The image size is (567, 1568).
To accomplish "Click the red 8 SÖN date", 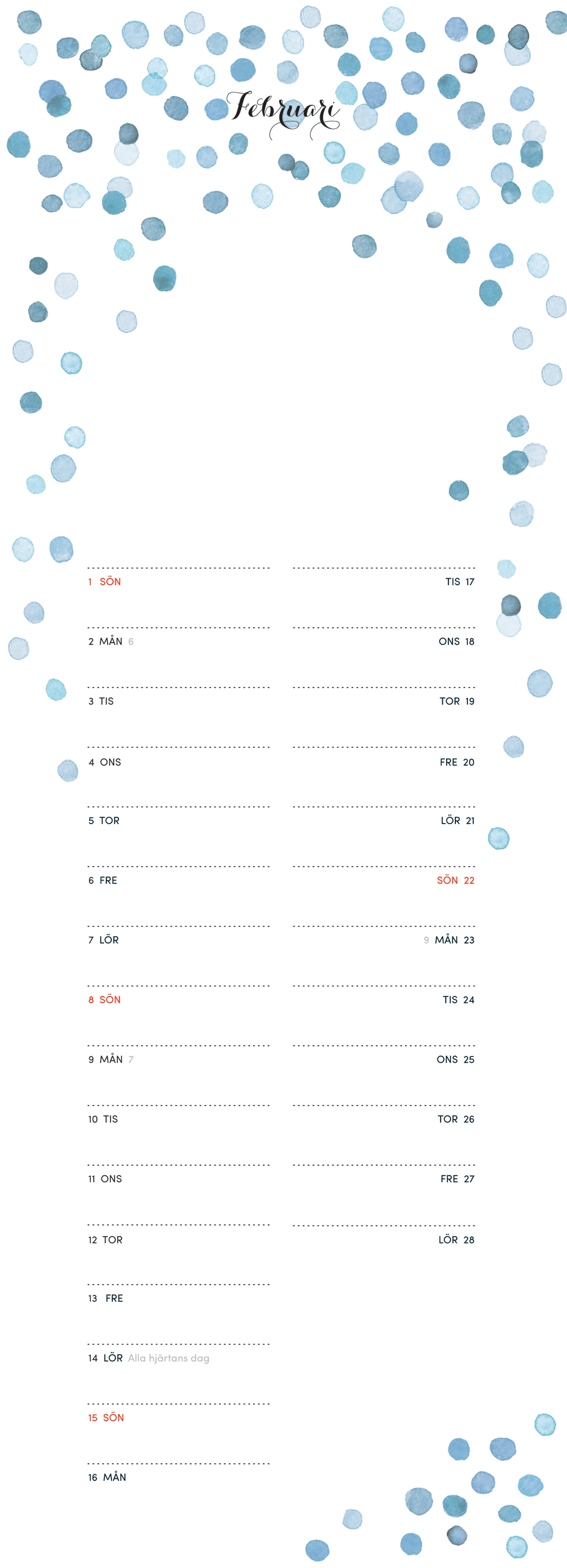I will click(104, 1000).
